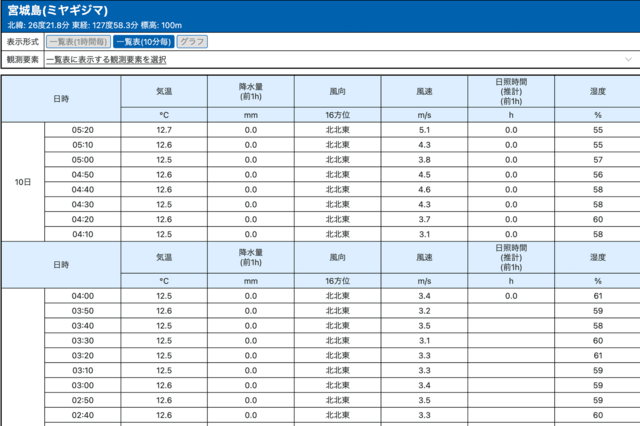
Task: Click wind speed 4.6 in the 04:40 row
Action: pyautogui.click(x=424, y=189)
